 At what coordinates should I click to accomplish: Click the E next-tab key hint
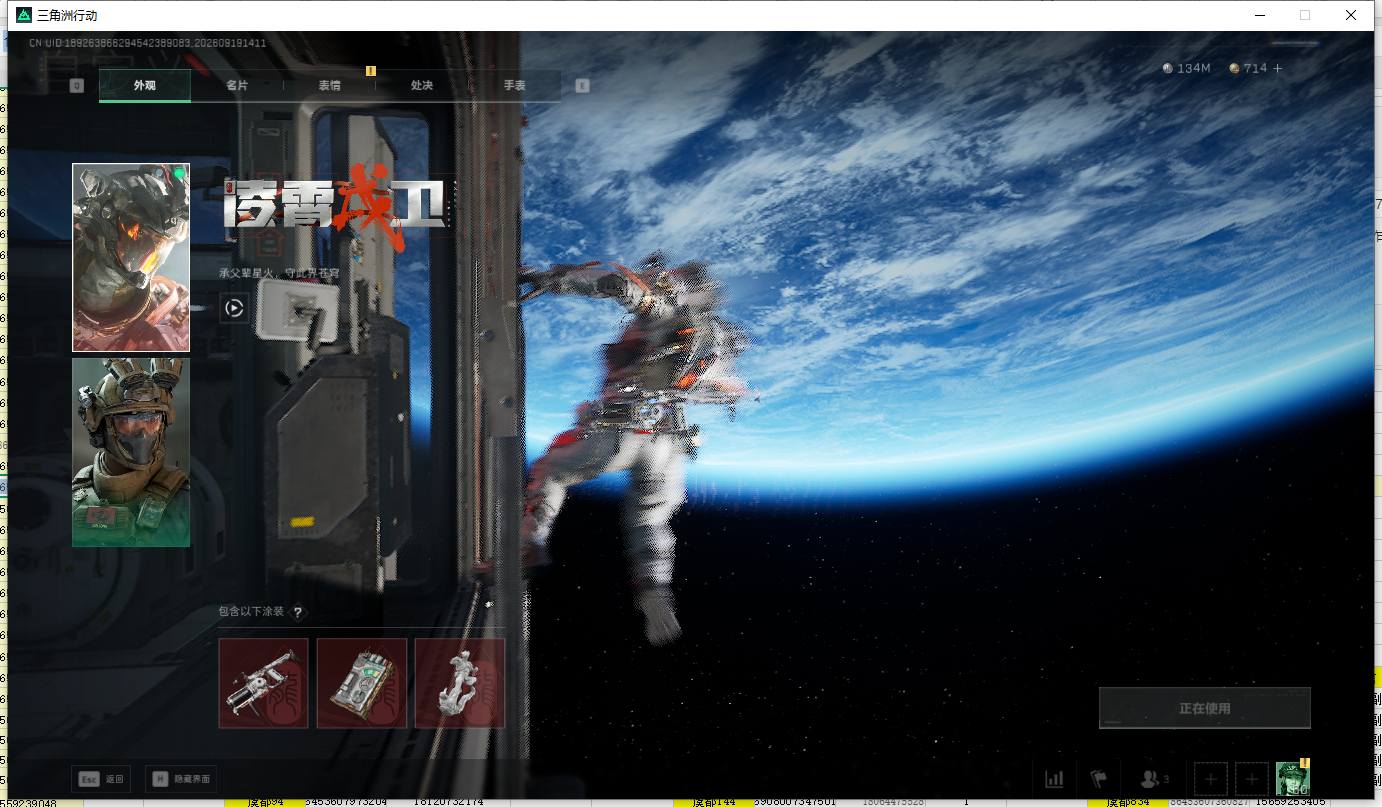point(583,86)
